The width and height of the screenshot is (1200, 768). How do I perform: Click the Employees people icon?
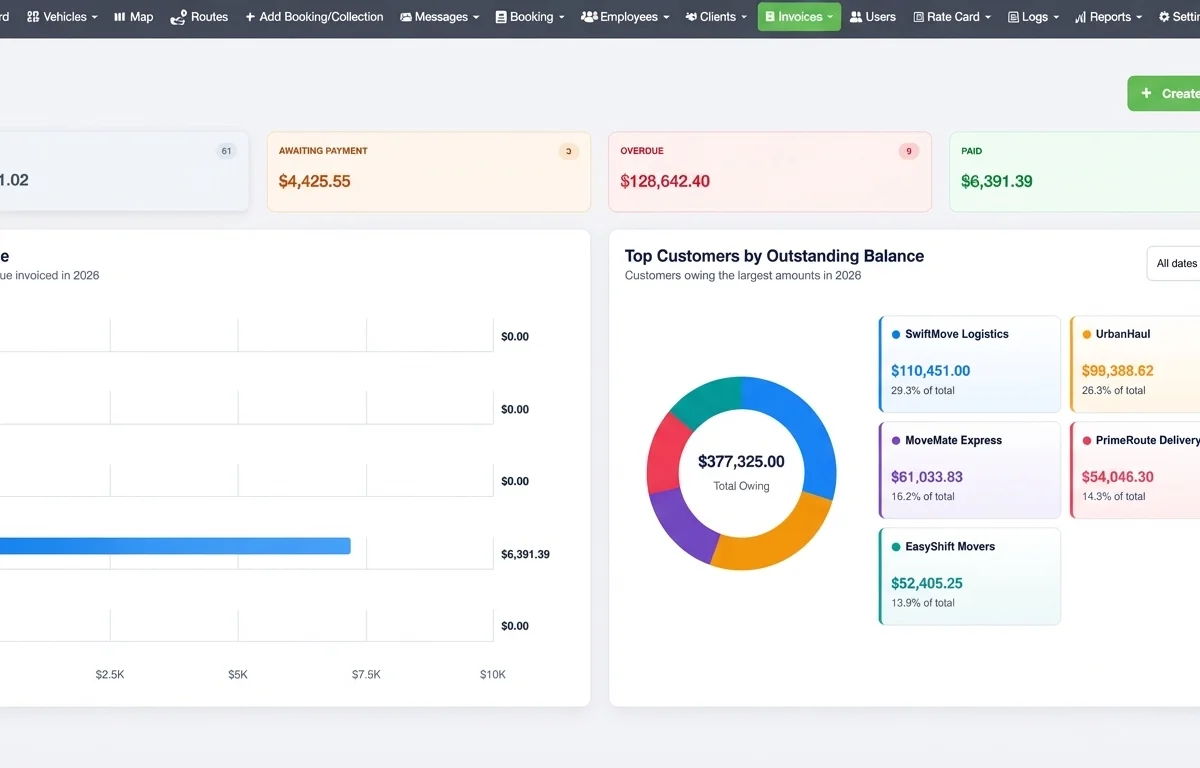point(589,17)
